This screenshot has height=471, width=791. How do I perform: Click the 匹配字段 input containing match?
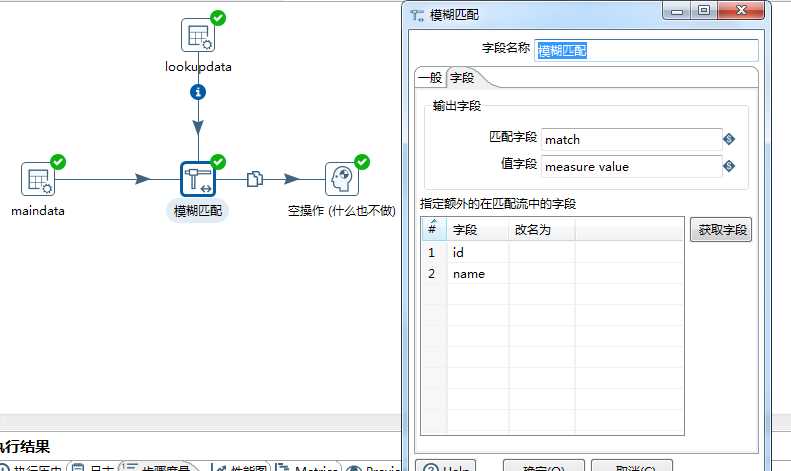pyautogui.click(x=632, y=140)
